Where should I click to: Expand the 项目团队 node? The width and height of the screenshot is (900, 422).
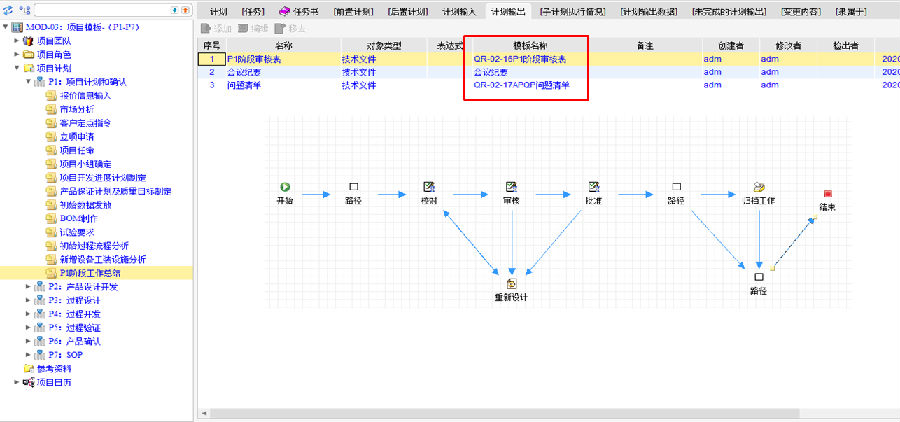tap(17, 41)
